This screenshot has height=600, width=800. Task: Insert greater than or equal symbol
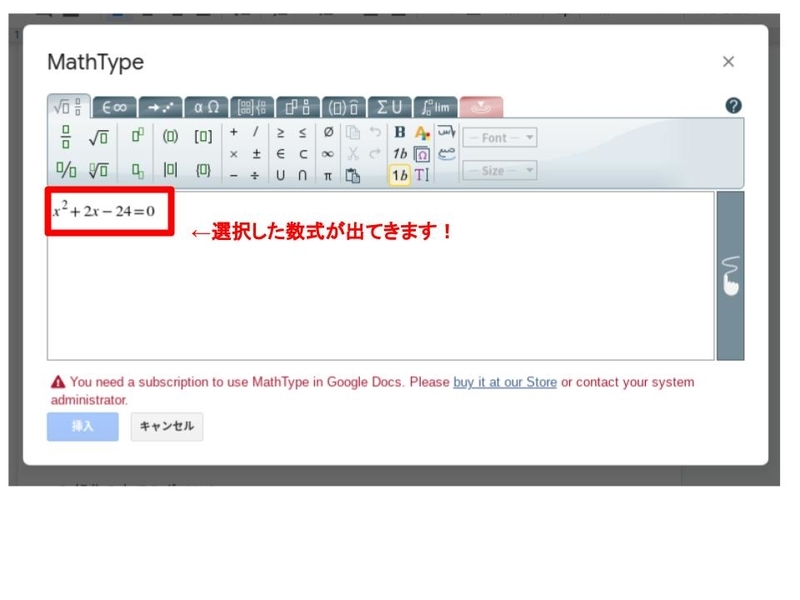(x=280, y=133)
